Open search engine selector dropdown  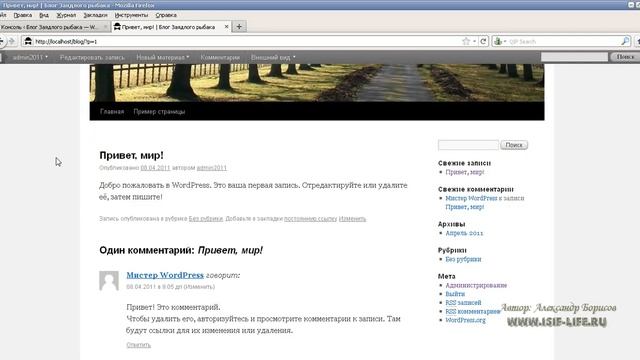coord(500,41)
